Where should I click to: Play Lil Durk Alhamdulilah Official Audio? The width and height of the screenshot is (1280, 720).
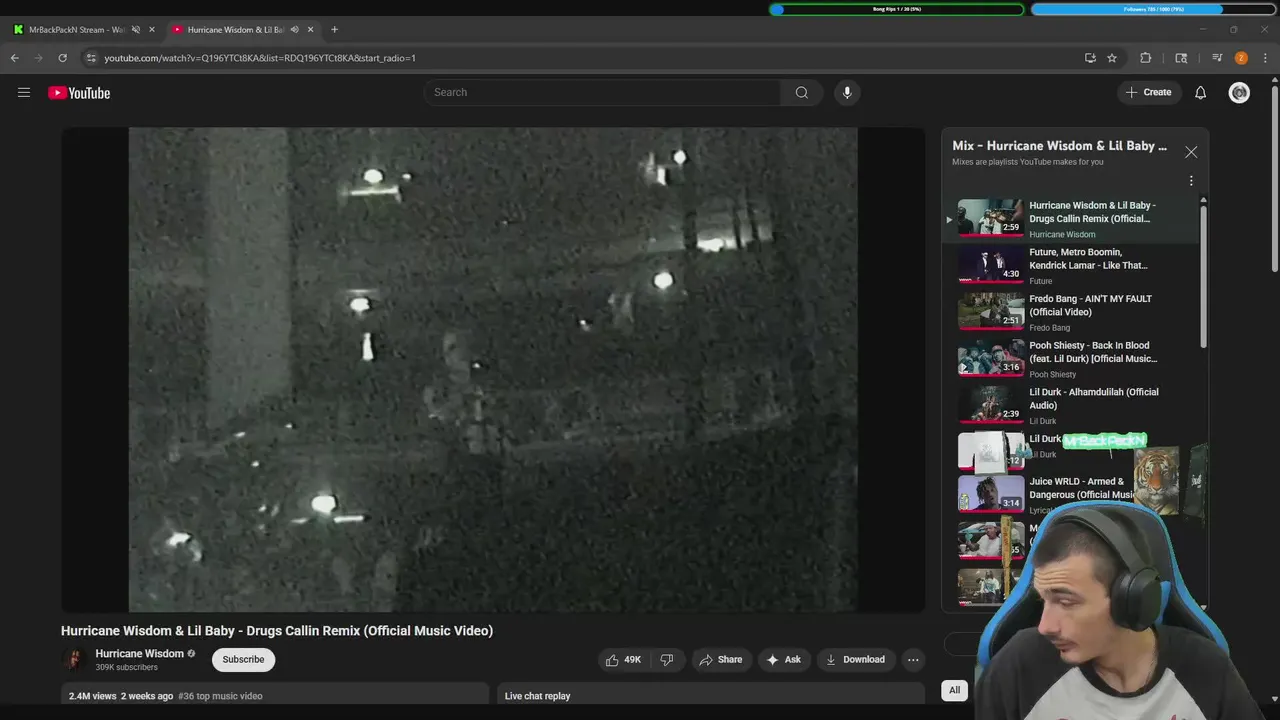pyautogui.click(x=1070, y=406)
